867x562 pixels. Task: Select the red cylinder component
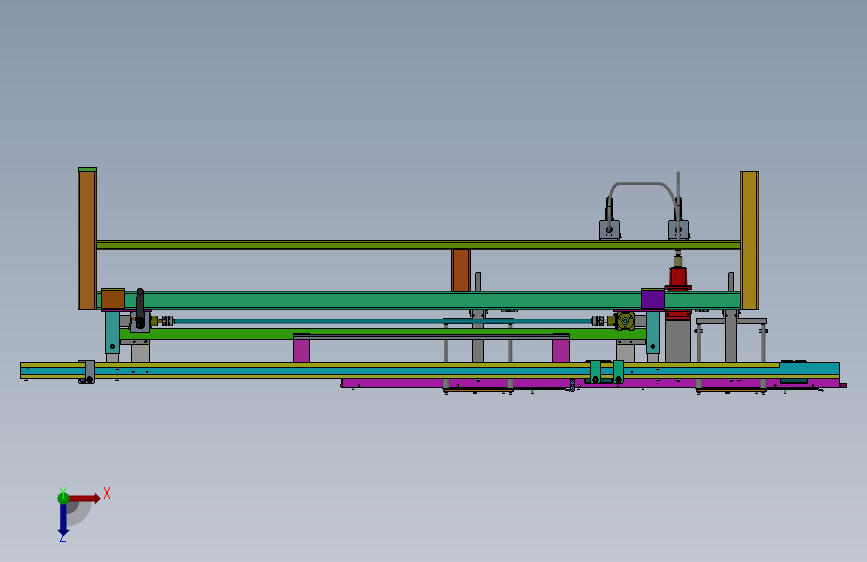click(678, 278)
